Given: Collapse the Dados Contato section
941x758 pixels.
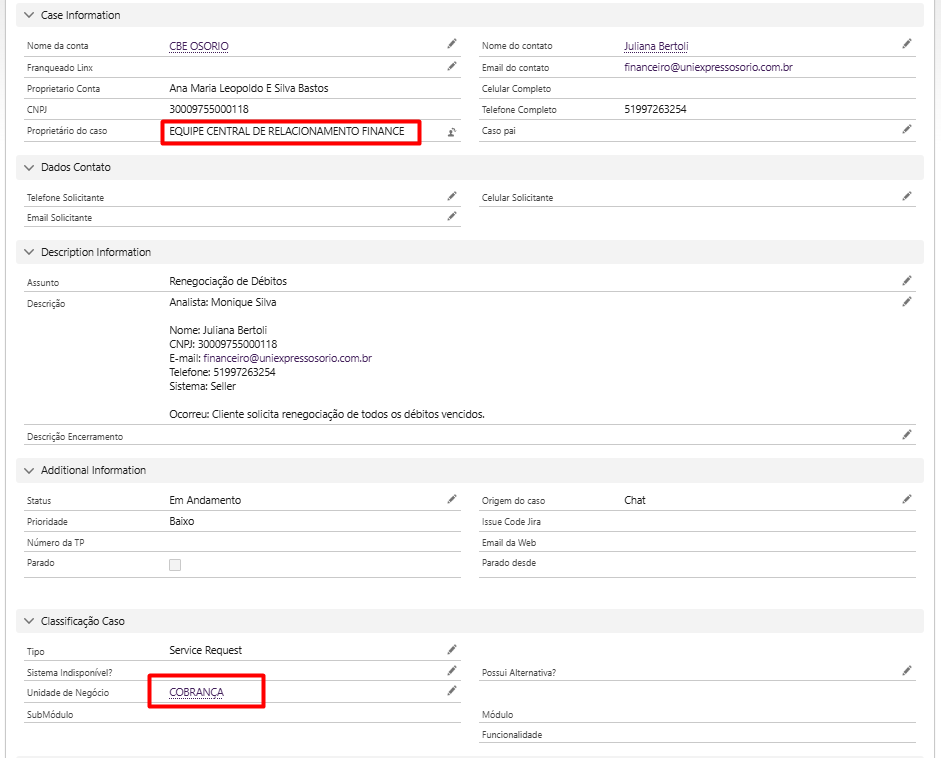Looking at the screenshot, I should [x=29, y=168].
